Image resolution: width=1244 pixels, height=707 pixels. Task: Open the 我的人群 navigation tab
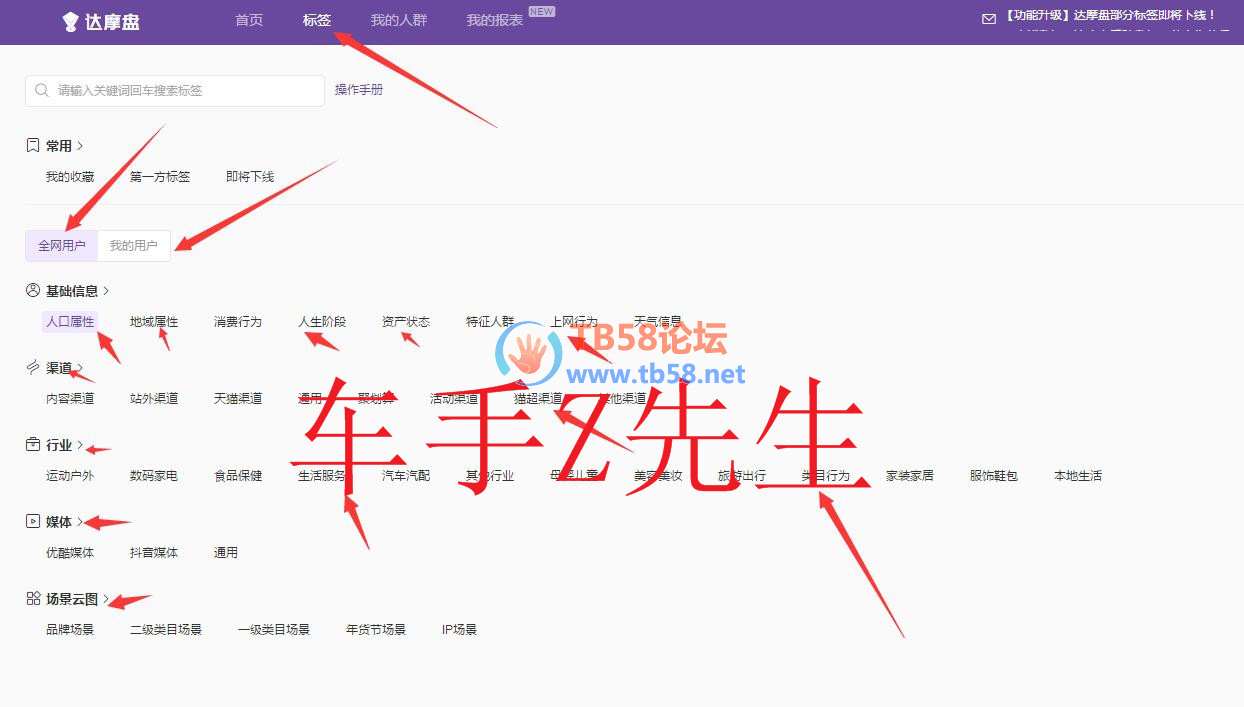pyautogui.click(x=398, y=20)
